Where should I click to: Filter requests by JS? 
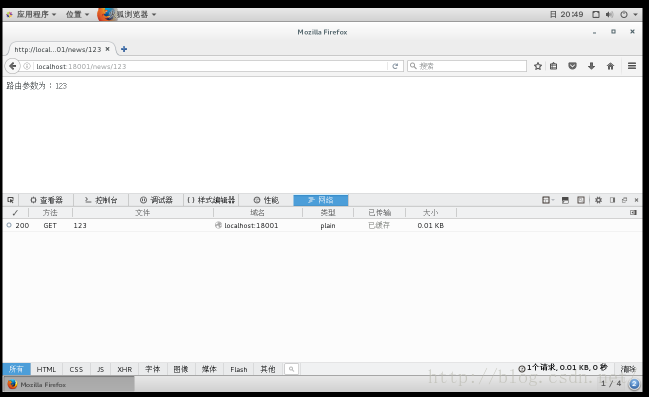coord(101,369)
